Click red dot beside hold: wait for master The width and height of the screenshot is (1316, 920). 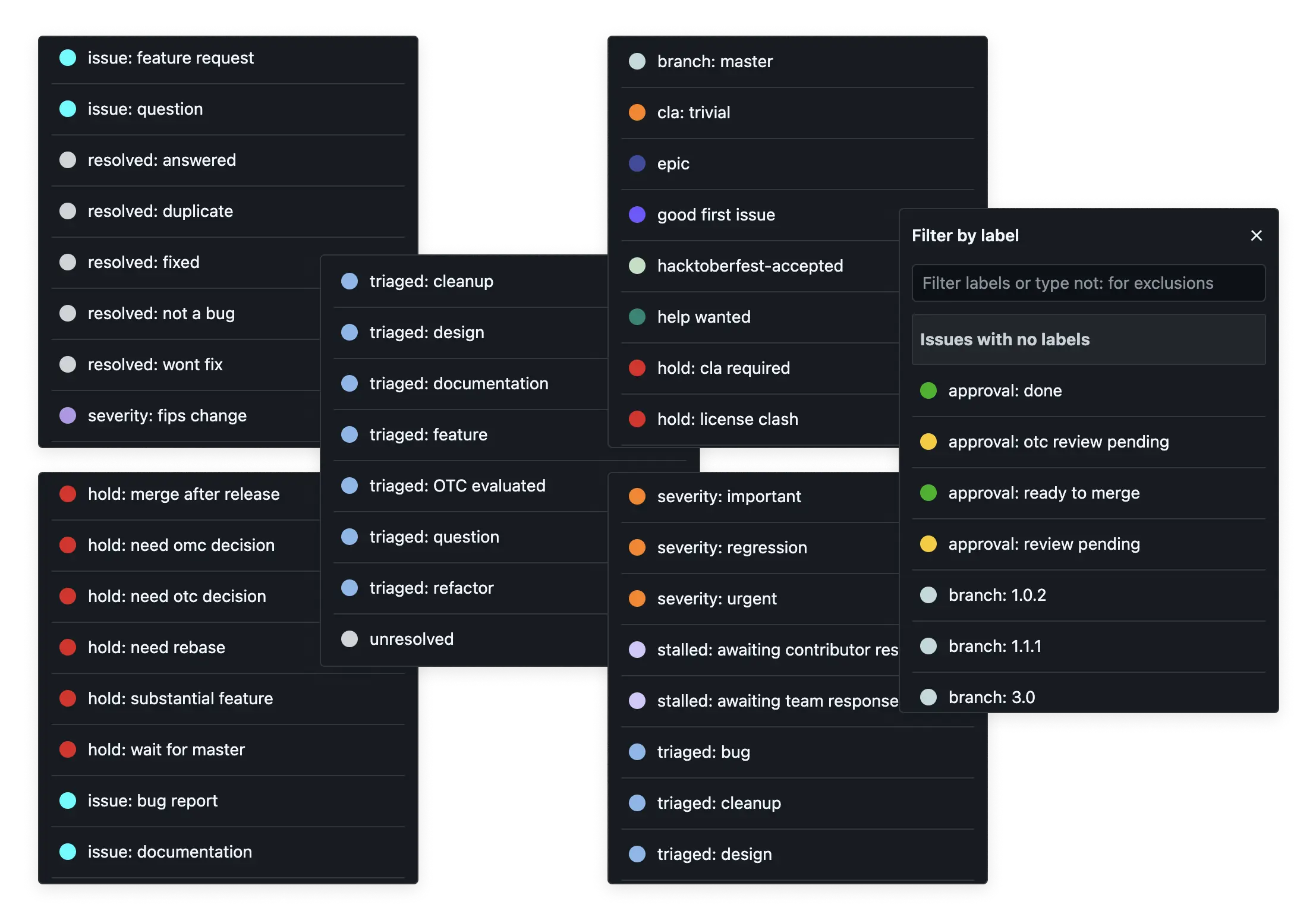tap(68, 749)
